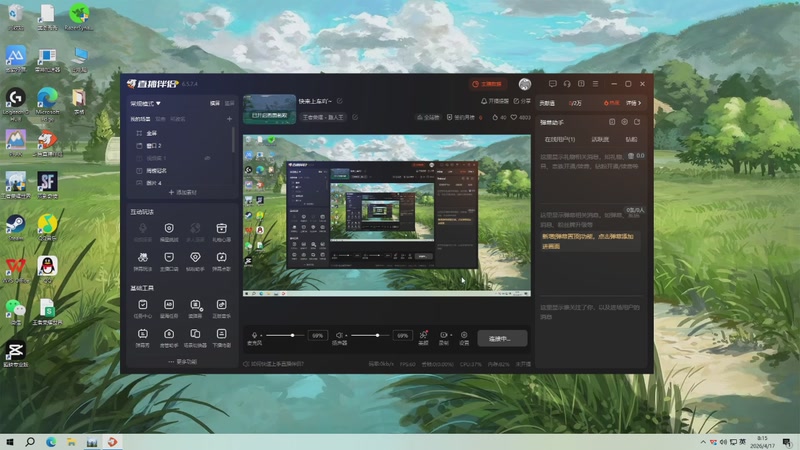Open the last tool in 基础工具 bottom row
800x450 pixels.
221,337
